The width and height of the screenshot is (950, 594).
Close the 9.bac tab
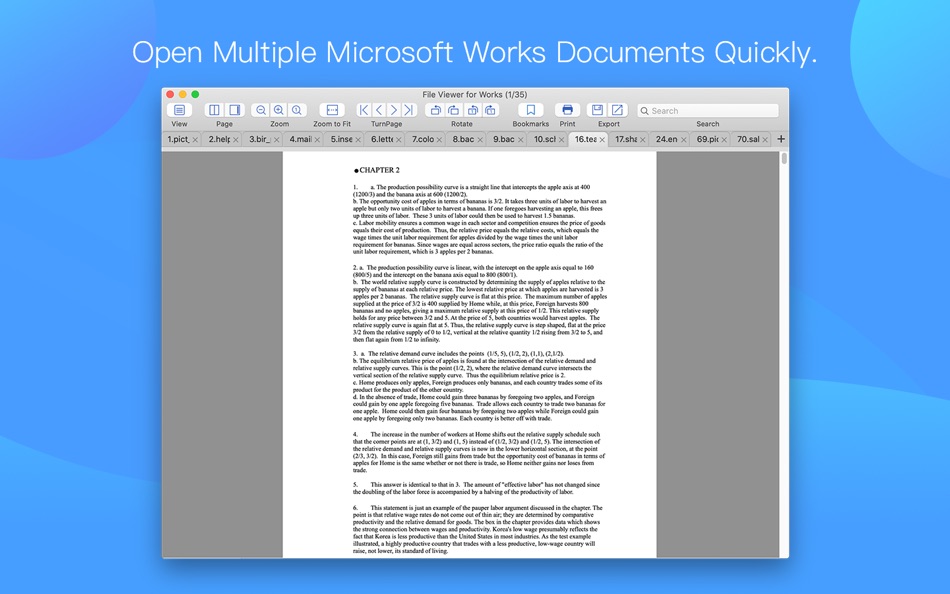tap(520, 139)
